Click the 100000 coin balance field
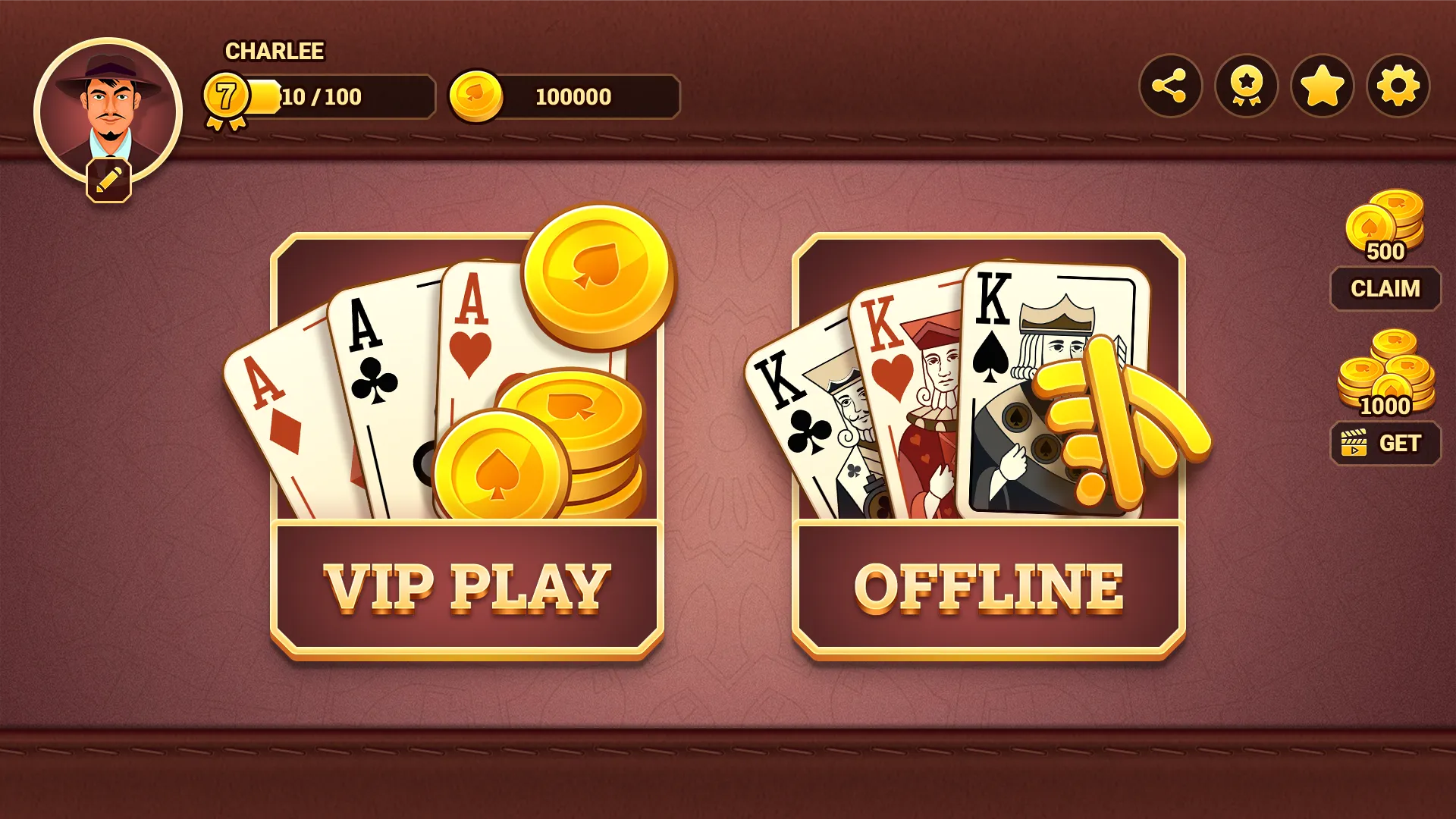Screen dimensions: 1456x819 (565, 96)
